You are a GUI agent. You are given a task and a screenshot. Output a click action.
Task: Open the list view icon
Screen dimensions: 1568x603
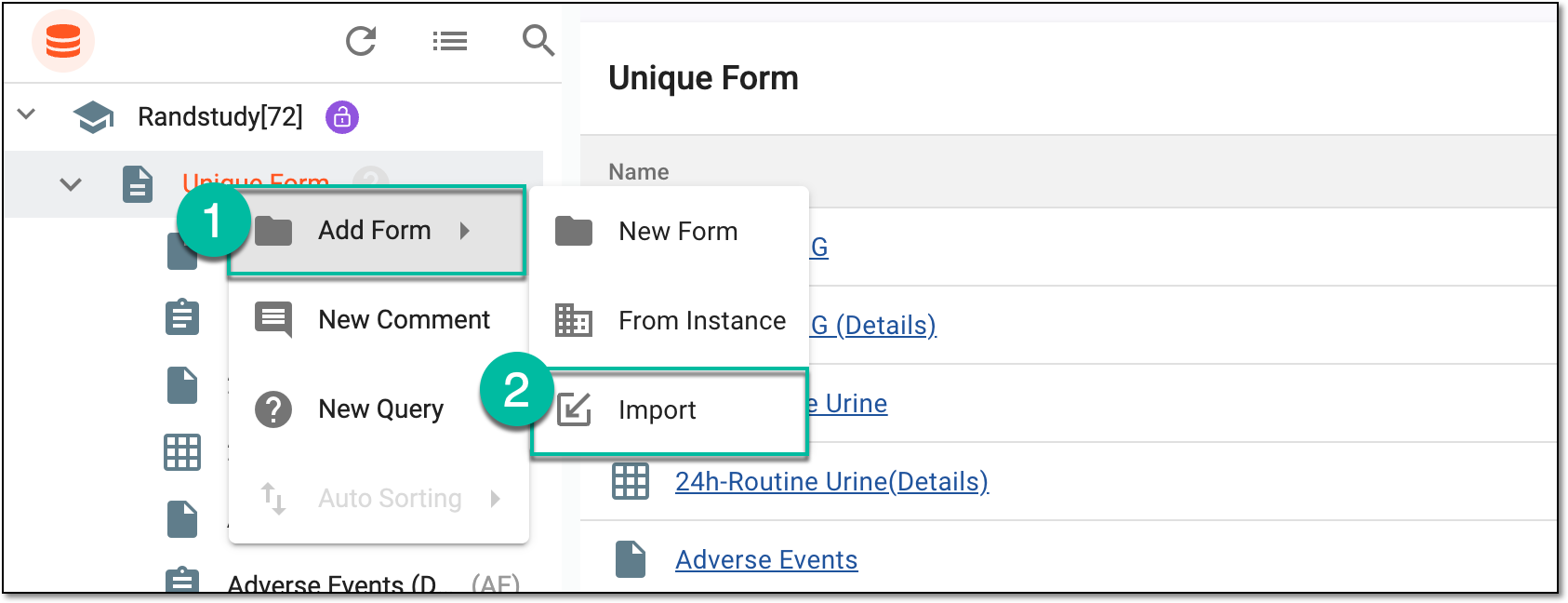click(x=450, y=41)
